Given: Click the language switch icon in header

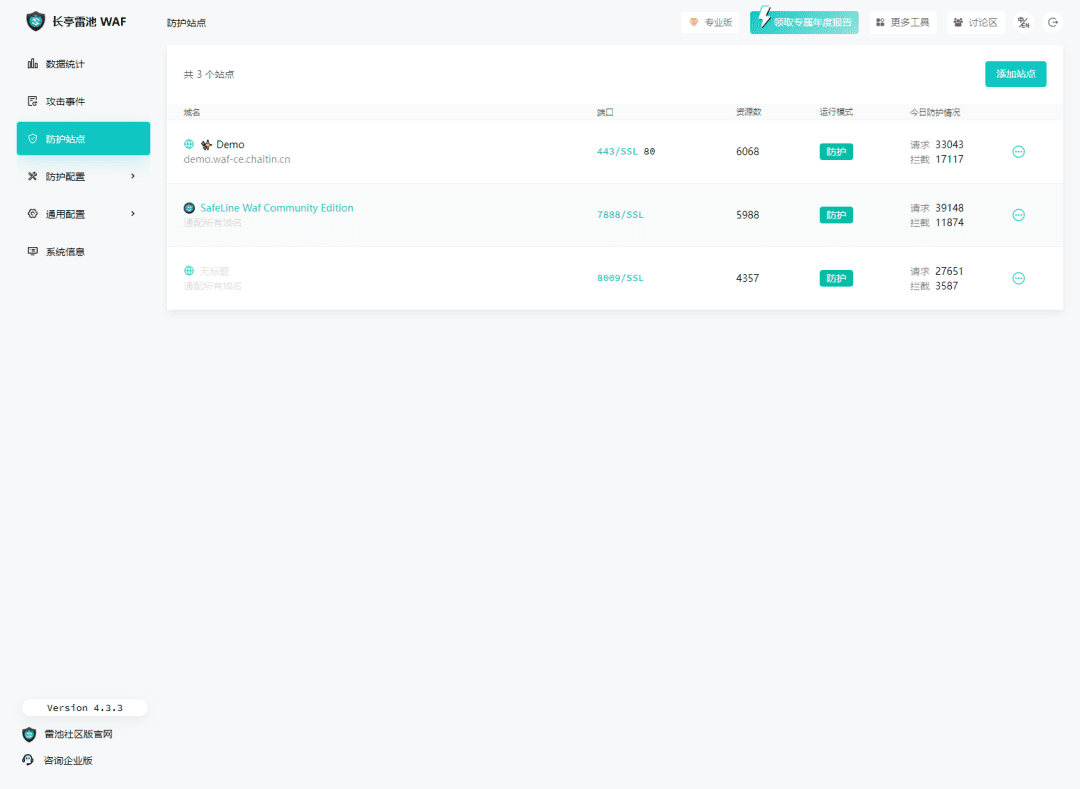Looking at the screenshot, I should point(1023,22).
